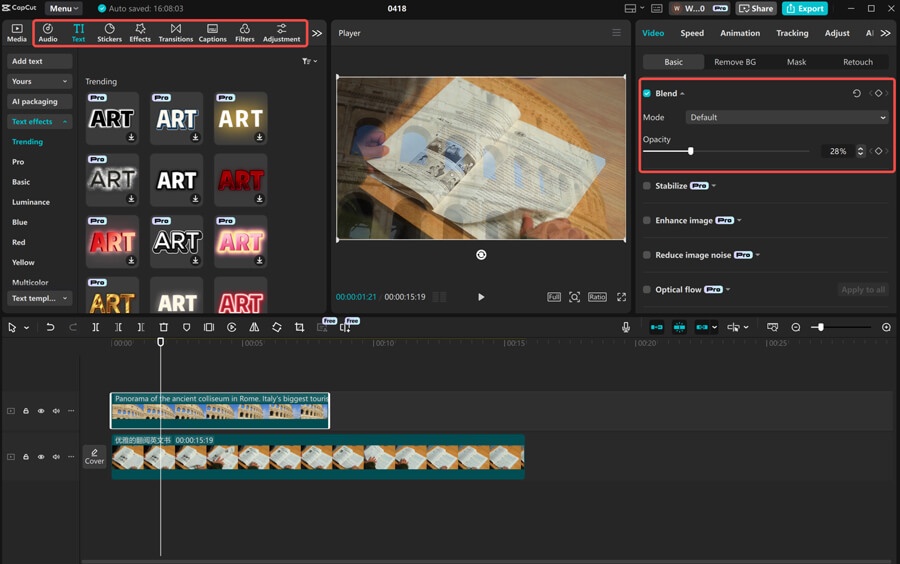Click the timeline zoom out magnifier
This screenshot has height=564, width=900.
pos(796,327)
